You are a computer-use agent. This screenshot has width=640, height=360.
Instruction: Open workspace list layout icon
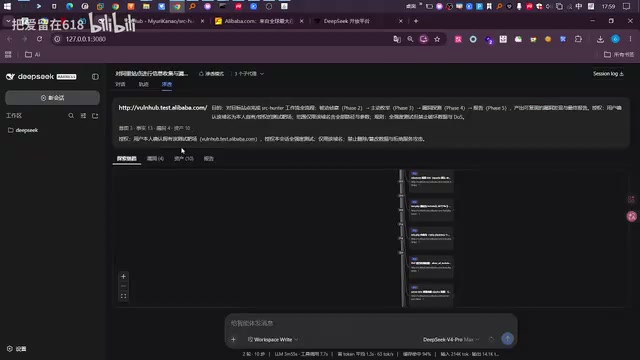click(x=83, y=116)
